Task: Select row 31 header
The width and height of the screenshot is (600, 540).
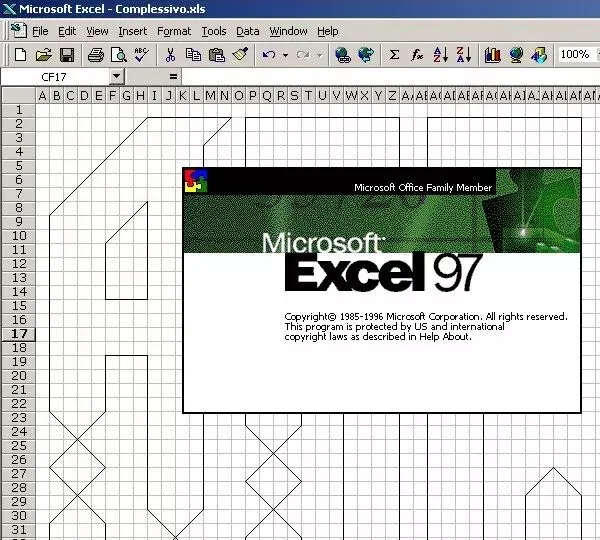Action: [19, 530]
